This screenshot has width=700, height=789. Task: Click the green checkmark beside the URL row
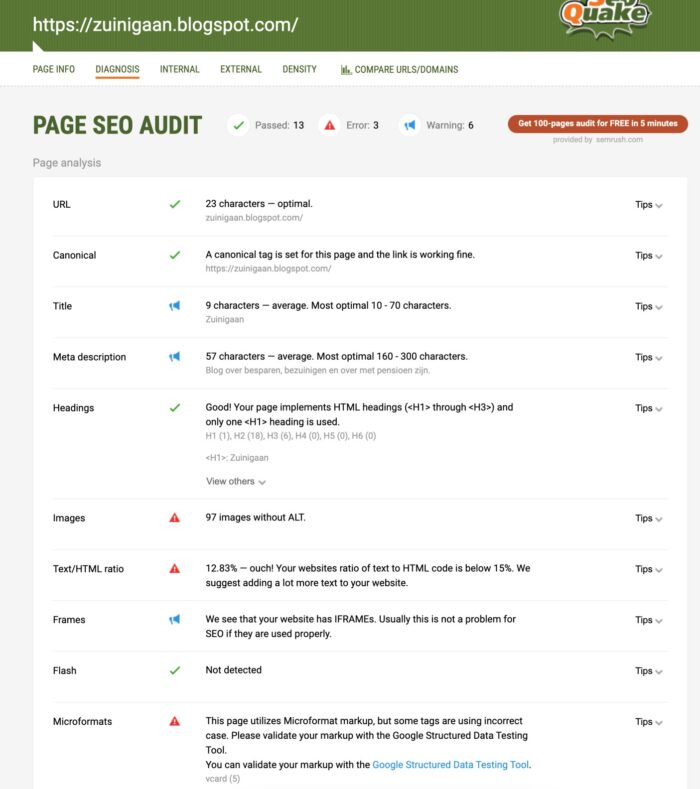pyautogui.click(x=175, y=204)
